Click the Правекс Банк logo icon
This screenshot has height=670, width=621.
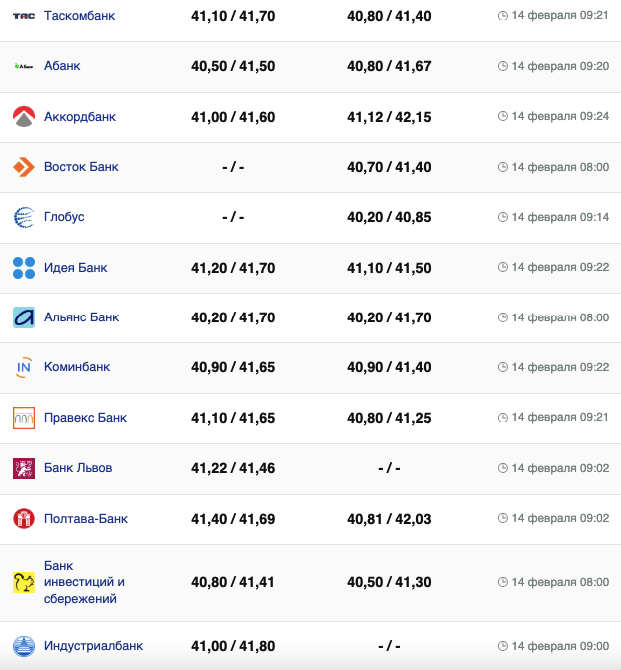point(24,418)
